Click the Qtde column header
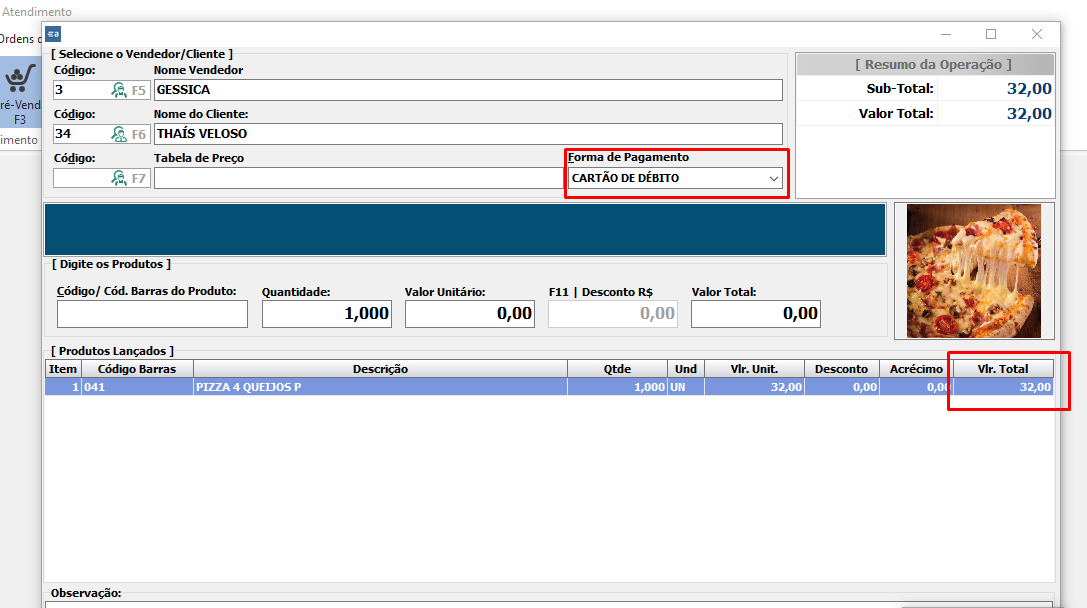The image size is (1087, 608). tap(617, 369)
